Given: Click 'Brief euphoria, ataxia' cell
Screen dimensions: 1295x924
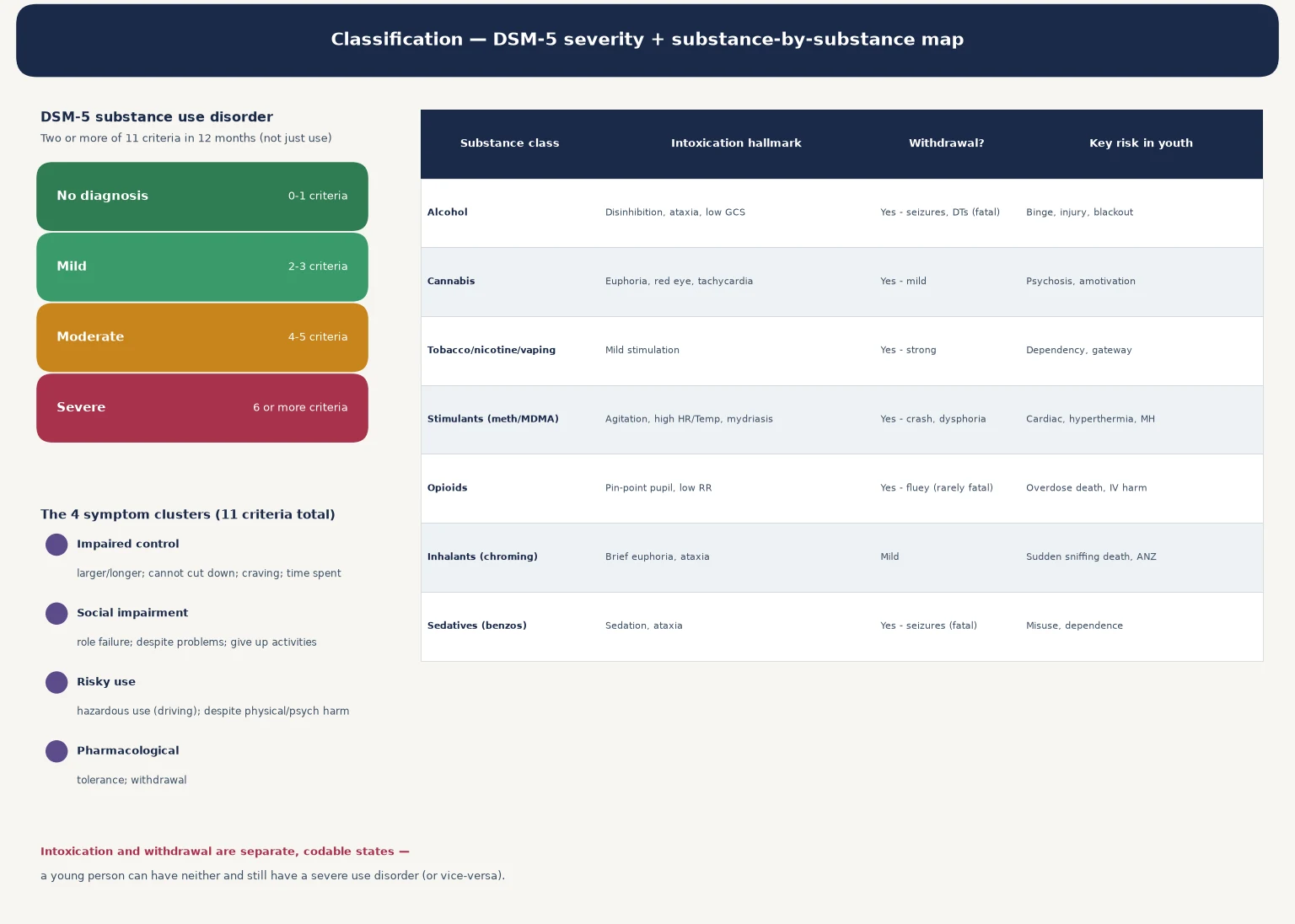Looking at the screenshot, I should [x=658, y=556].
